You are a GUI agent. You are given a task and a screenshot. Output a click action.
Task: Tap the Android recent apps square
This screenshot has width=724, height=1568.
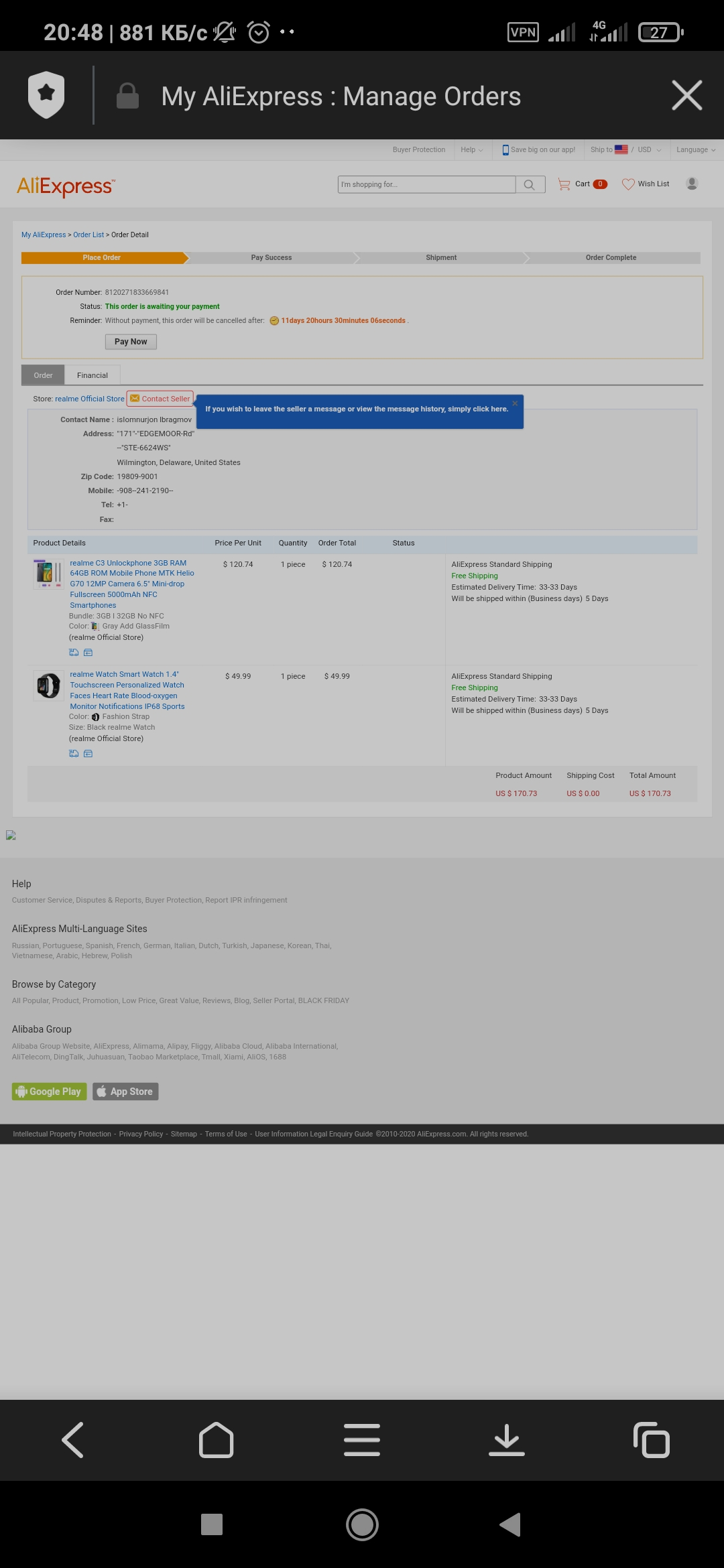(212, 1524)
